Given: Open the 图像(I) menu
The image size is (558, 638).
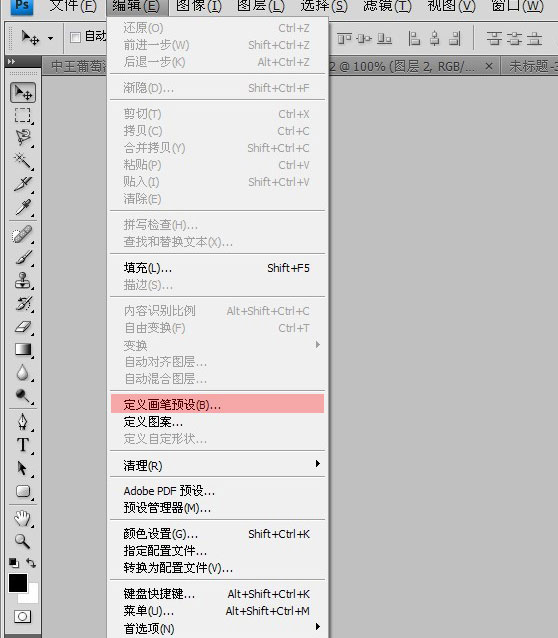Looking at the screenshot, I should 199,6.
